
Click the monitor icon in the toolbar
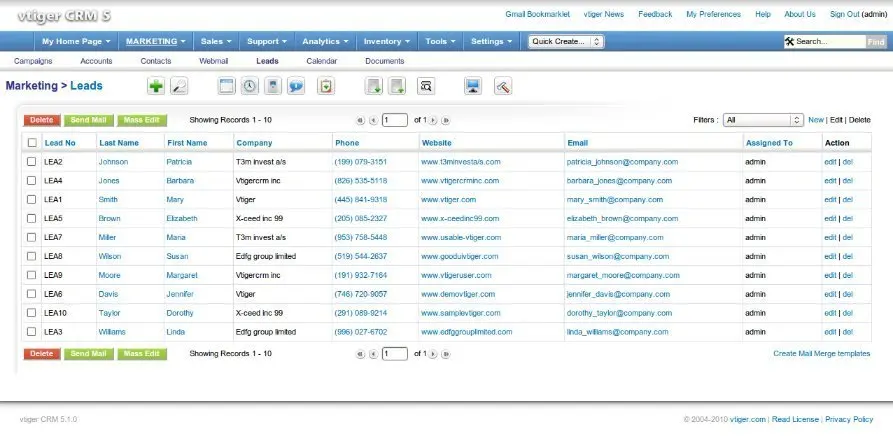pos(473,87)
